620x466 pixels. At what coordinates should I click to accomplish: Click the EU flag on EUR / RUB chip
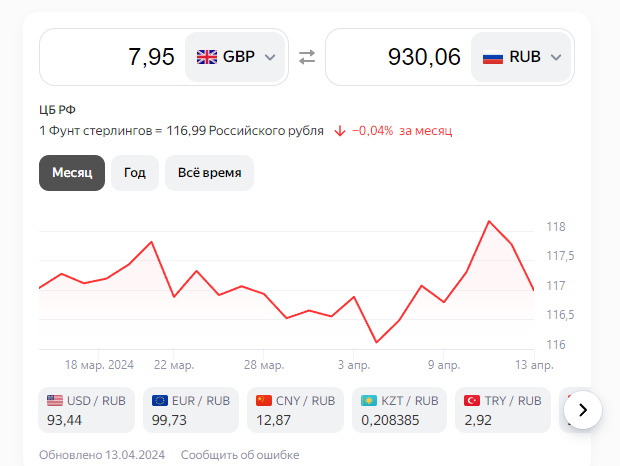pos(159,400)
